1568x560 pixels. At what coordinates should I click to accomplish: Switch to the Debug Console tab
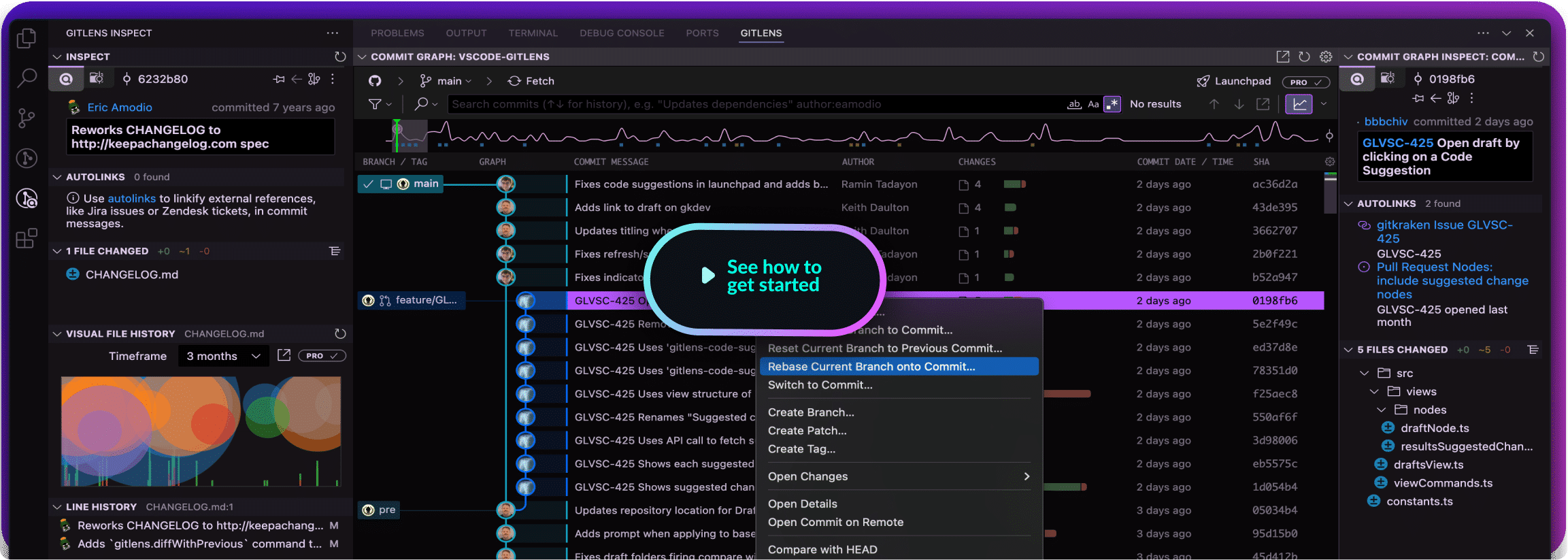[x=622, y=33]
